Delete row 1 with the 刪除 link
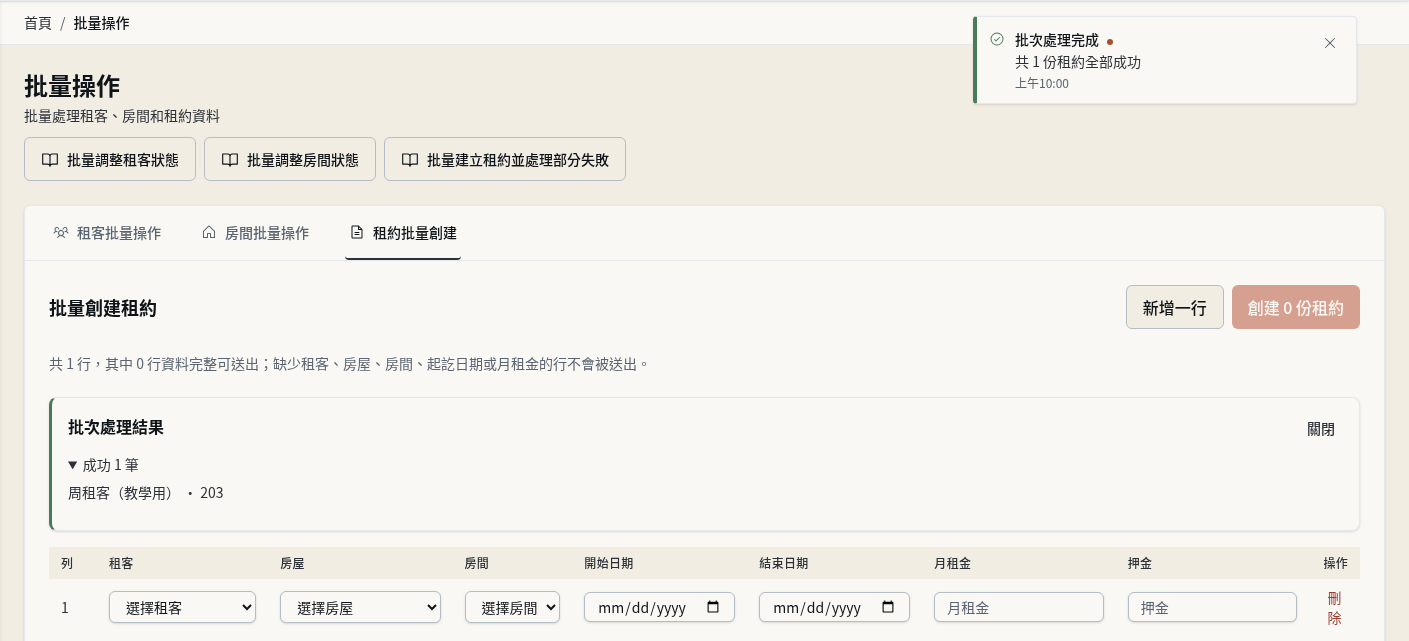Image resolution: width=1409 pixels, height=641 pixels. click(1335, 608)
